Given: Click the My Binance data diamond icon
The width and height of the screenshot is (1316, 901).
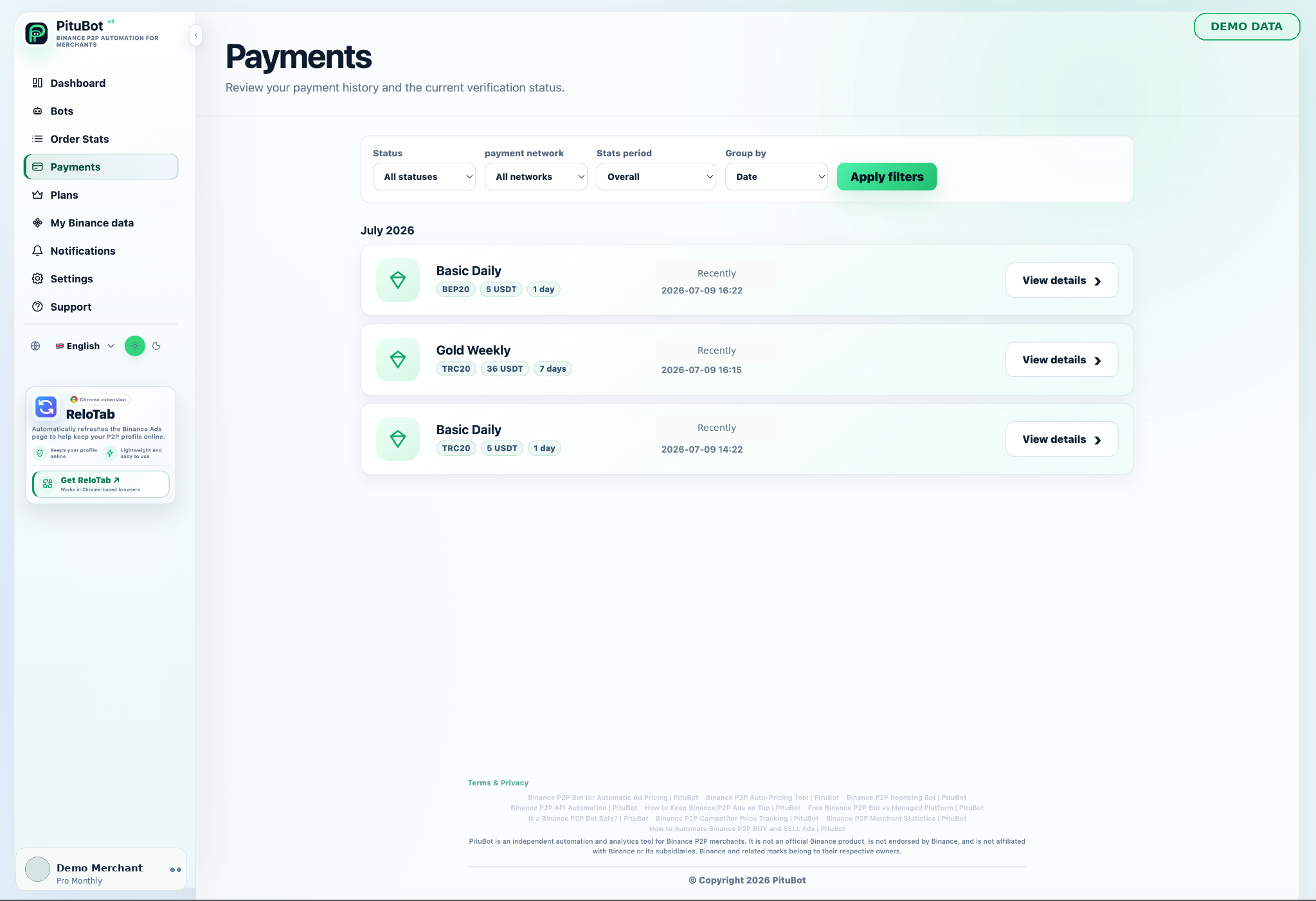Looking at the screenshot, I should (38, 223).
